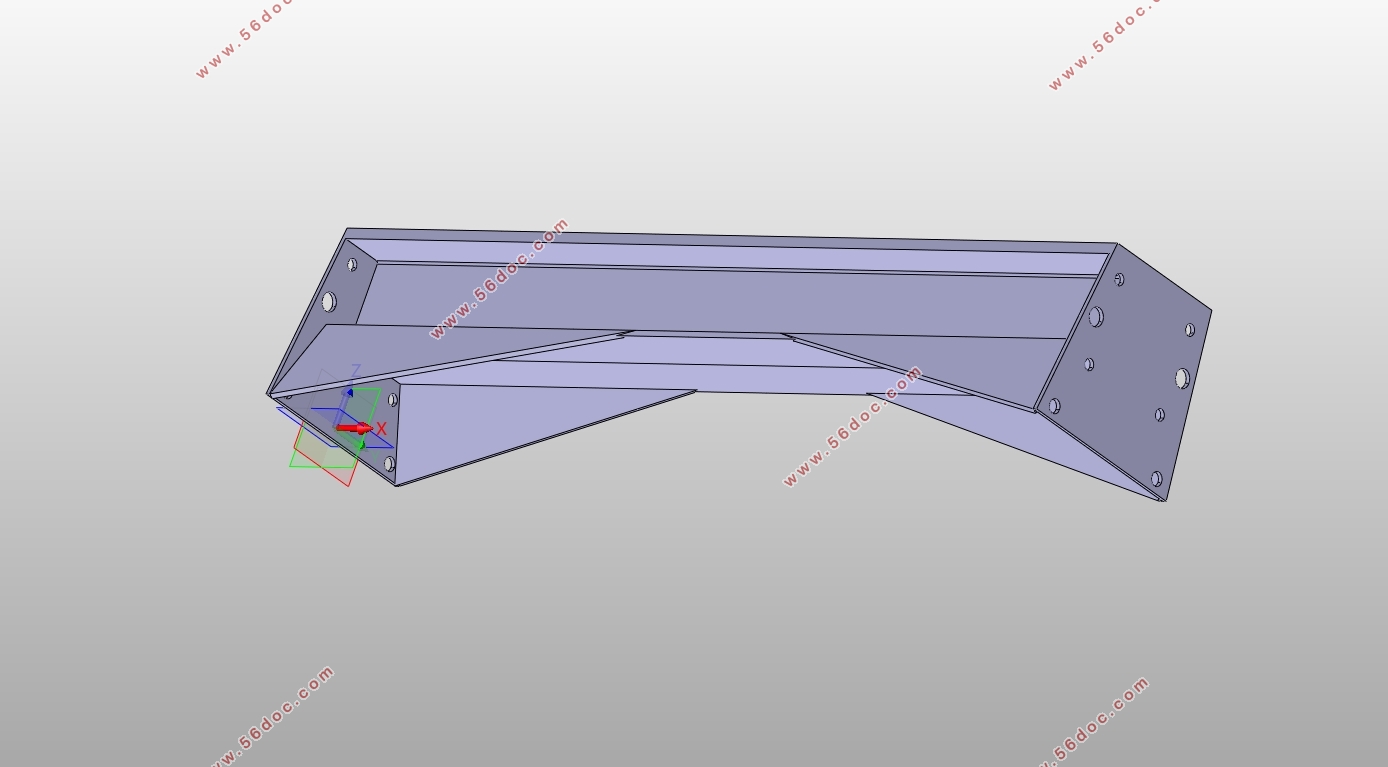
Task: Select the large hole on right plate's right edge
Action: coord(1182,378)
